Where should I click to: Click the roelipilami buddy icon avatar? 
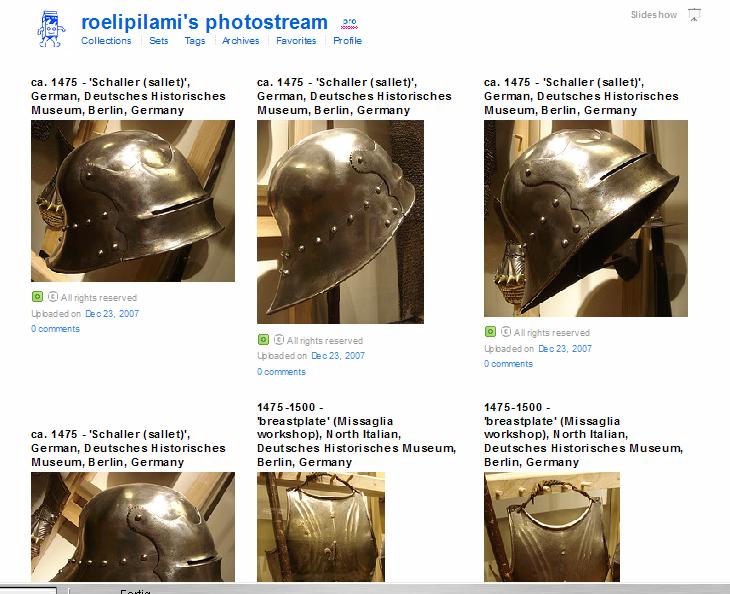point(51,29)
